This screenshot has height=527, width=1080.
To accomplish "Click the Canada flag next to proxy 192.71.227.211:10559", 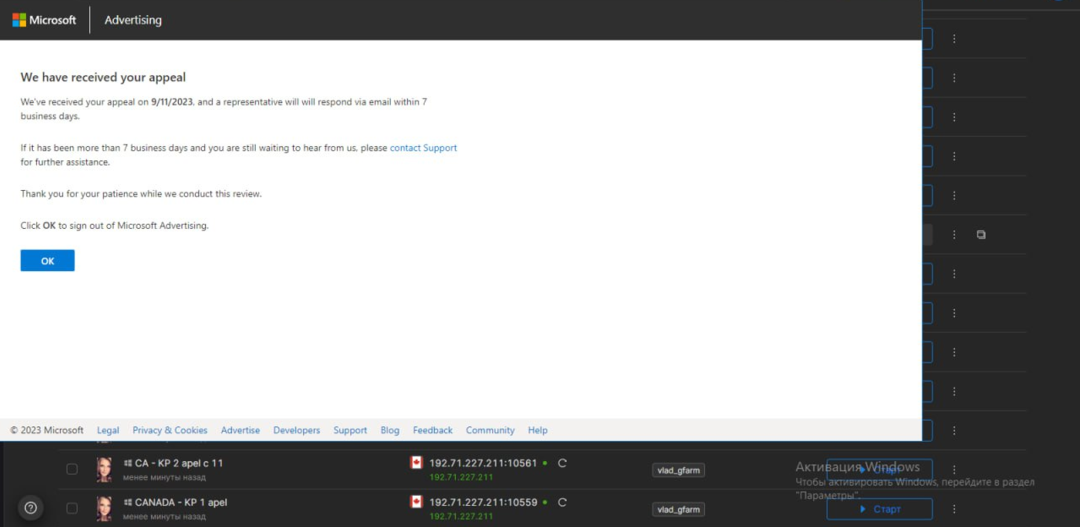I will point(416,502).
